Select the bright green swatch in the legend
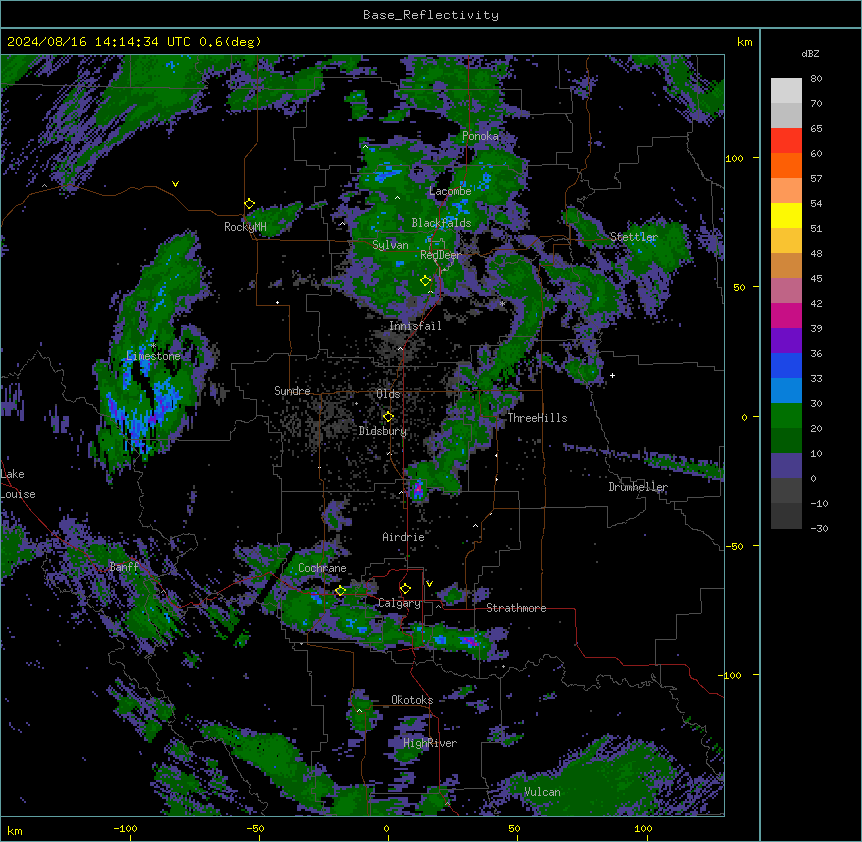The image size is (862, 842). tap(786, 416)
